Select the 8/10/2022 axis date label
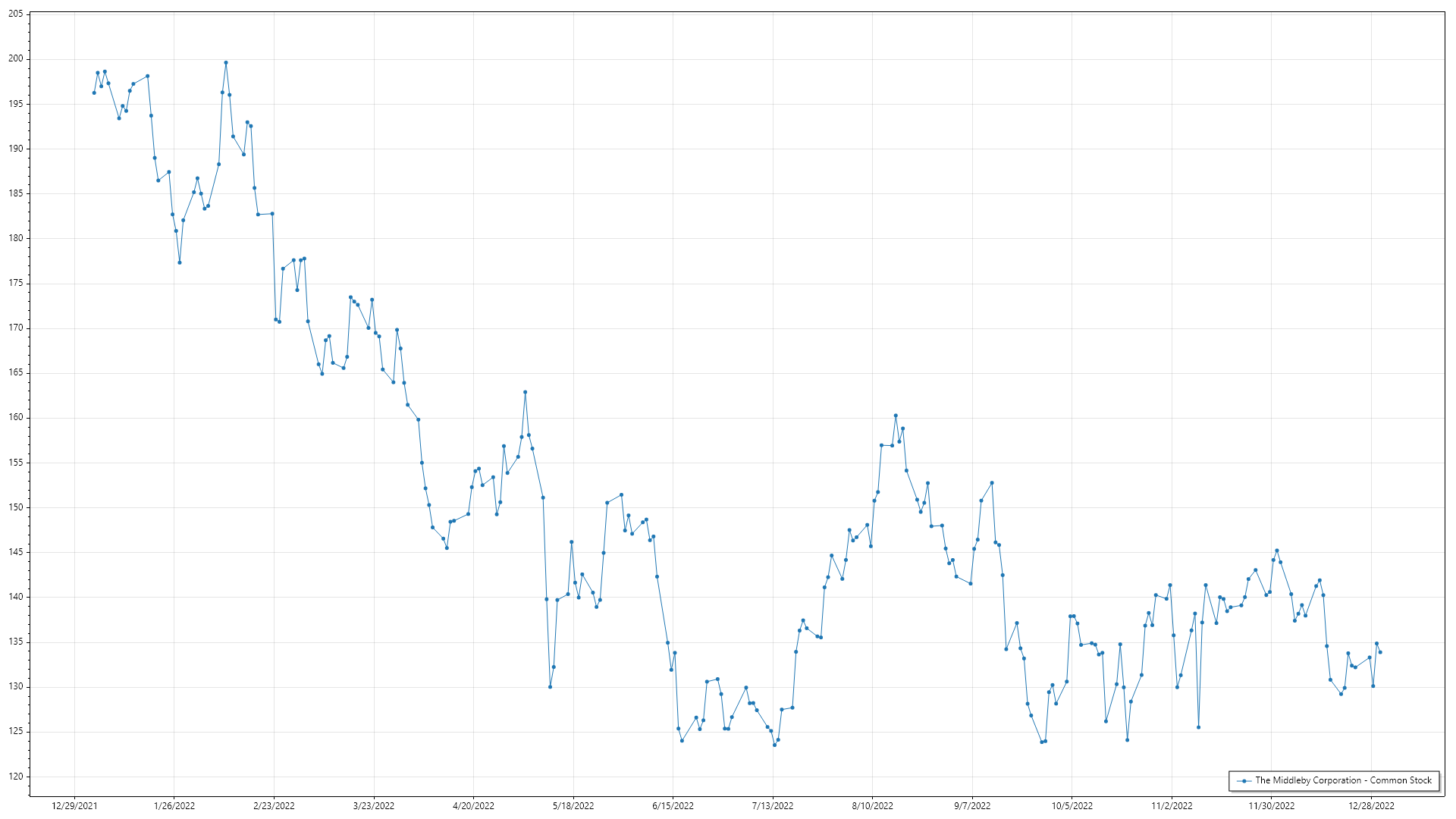The width and height of the screenshot is (1456, 819). click(872, 806)
